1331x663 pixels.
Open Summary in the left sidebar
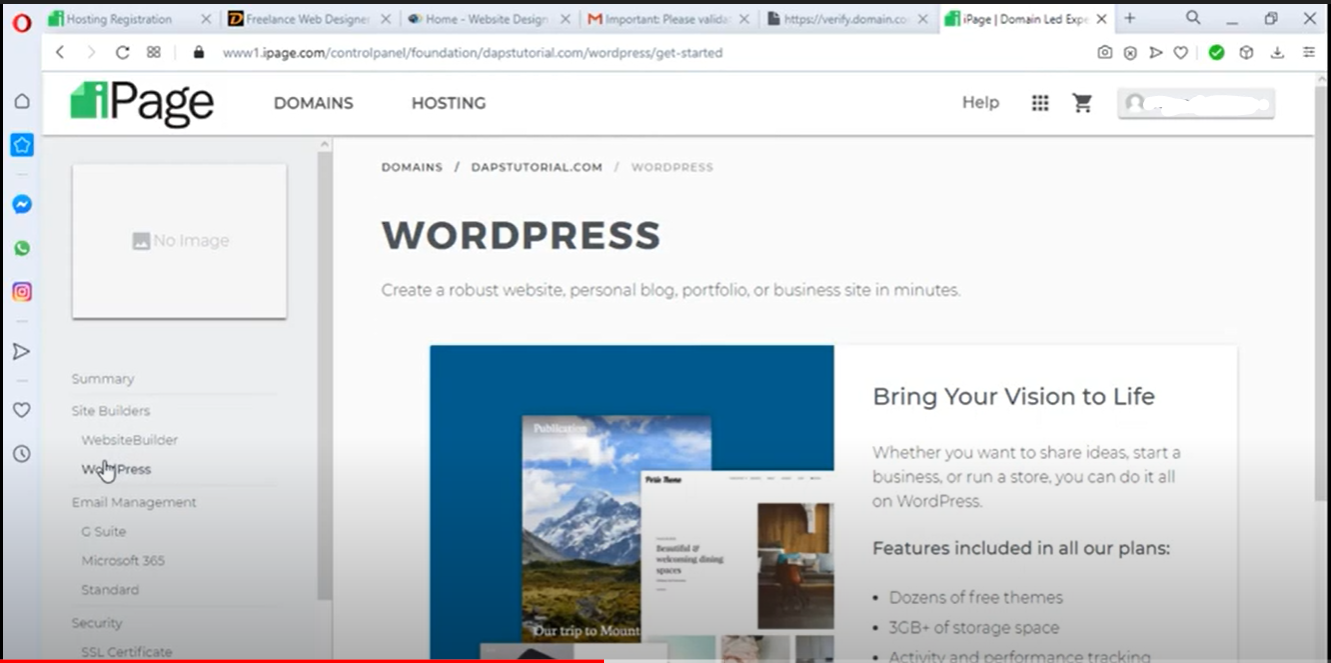(x=103, y=379)
